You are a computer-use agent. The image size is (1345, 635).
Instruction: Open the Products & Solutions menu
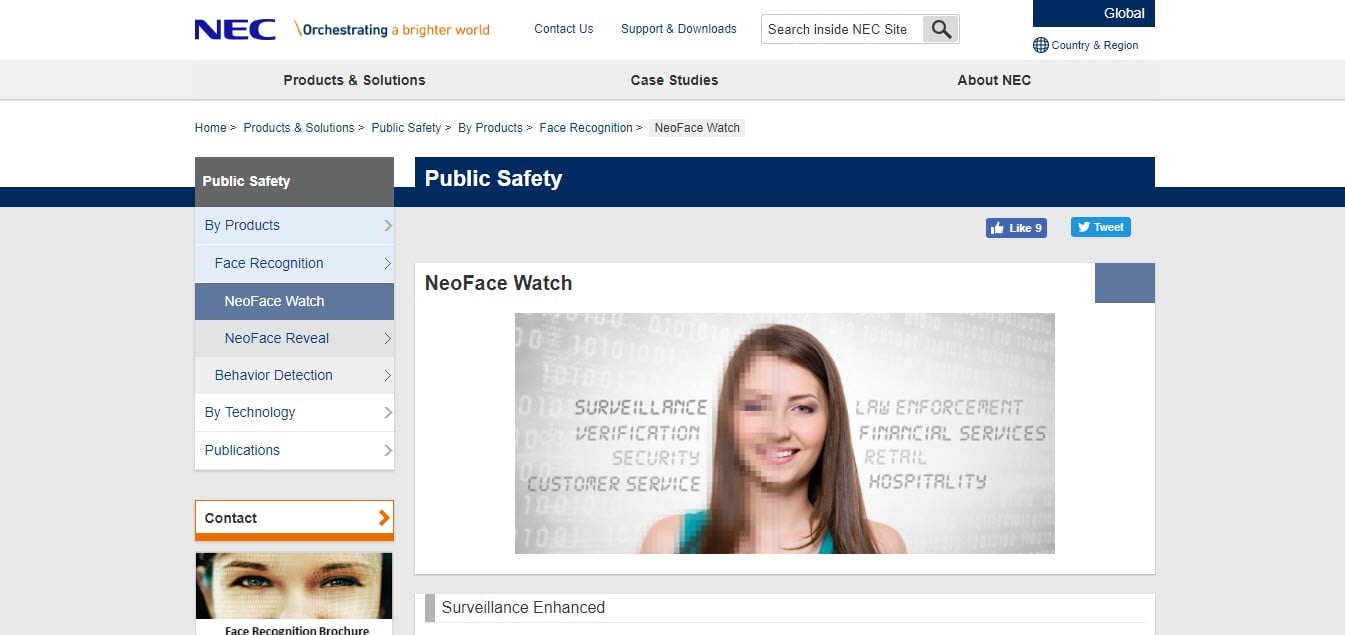tap(354, 80)
